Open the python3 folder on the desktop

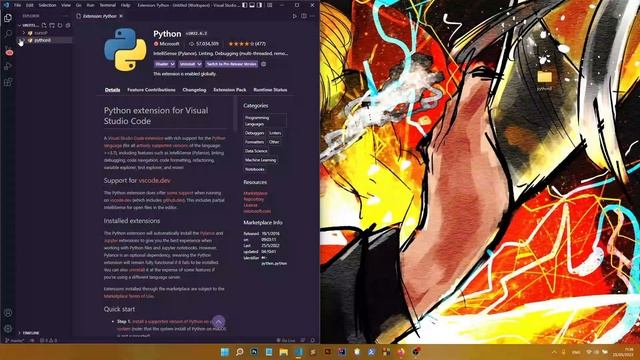coord(544,80)
